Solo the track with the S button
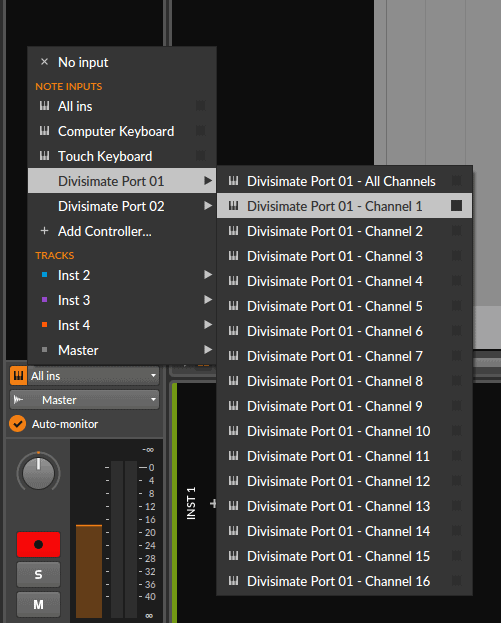The image size is (501, 623). pyautogui.click(x=38, y=574)
